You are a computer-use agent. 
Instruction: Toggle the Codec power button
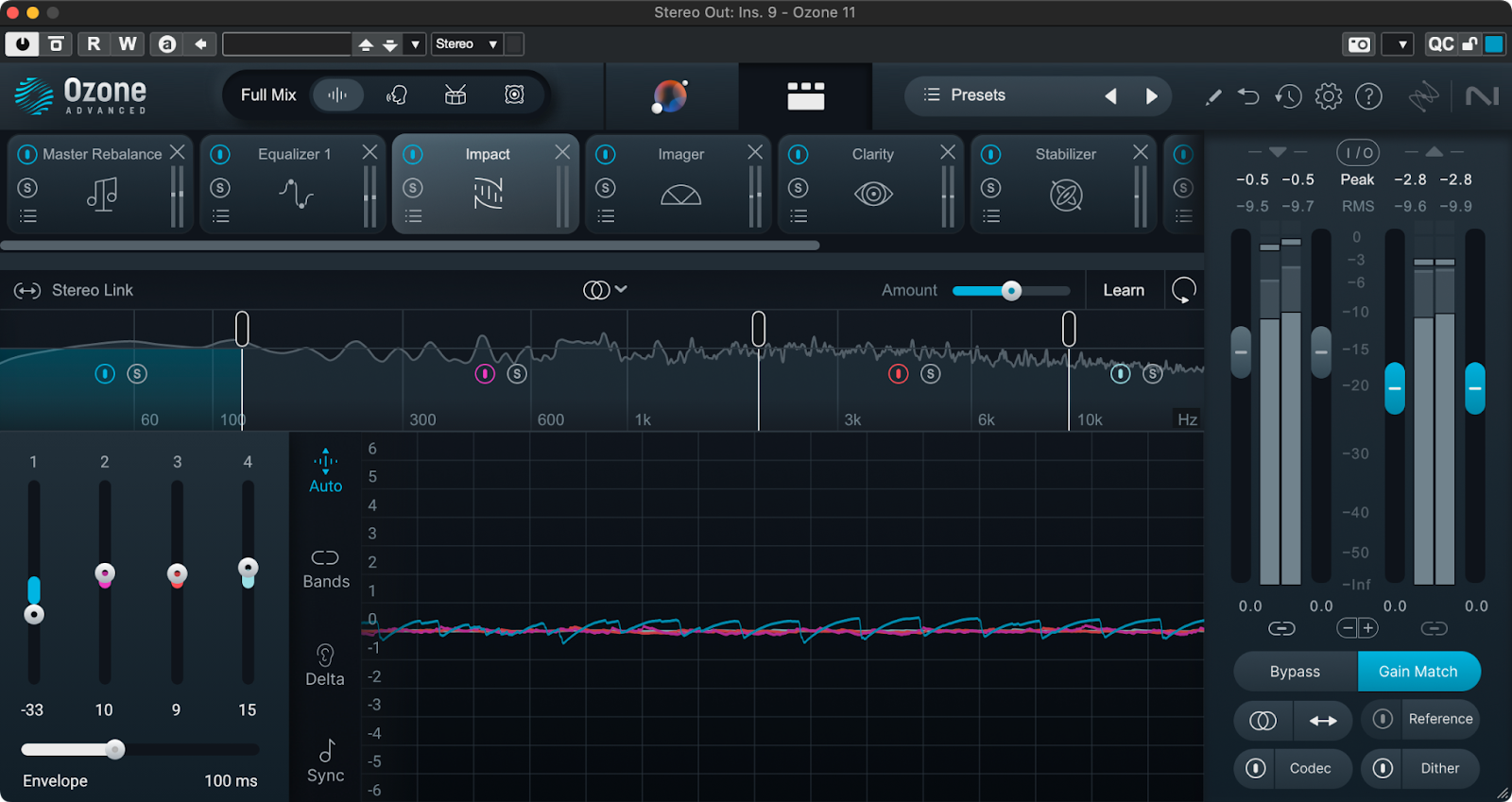pyautogui.click(x=1255, y=768)
